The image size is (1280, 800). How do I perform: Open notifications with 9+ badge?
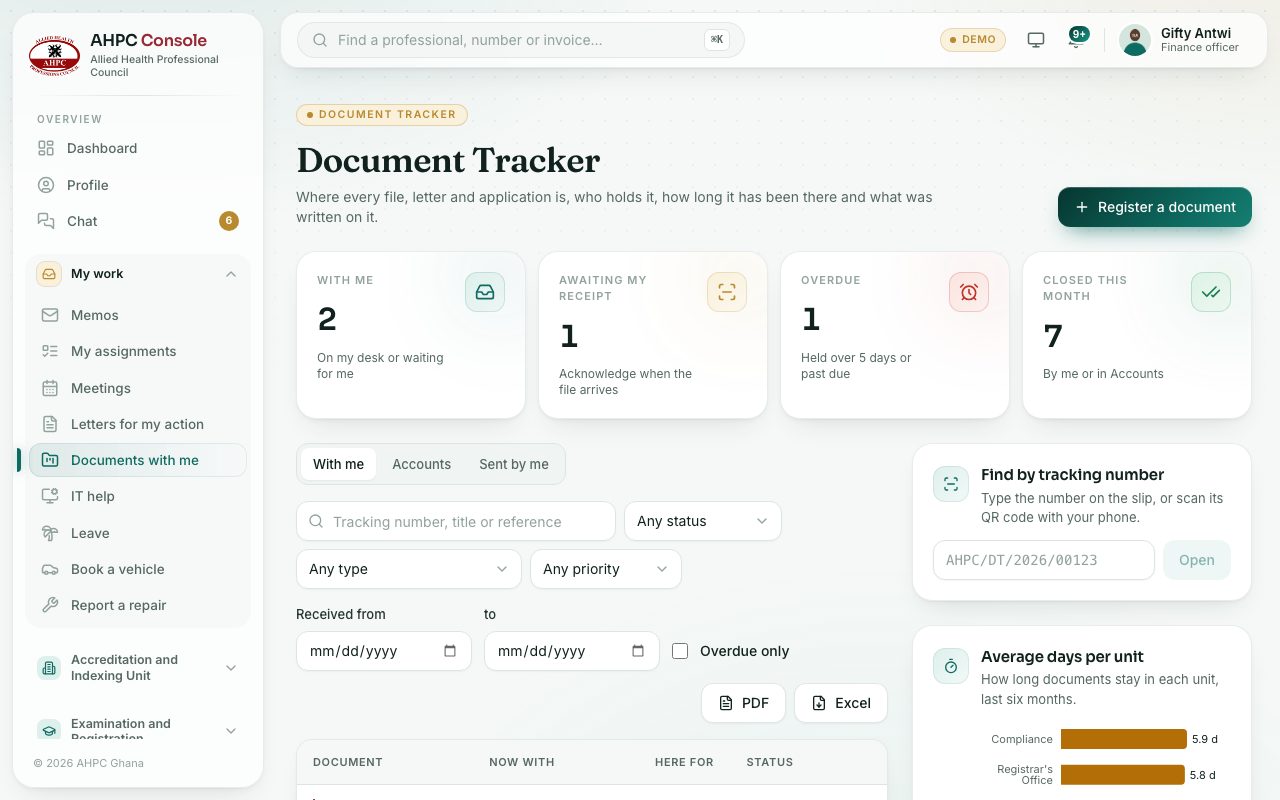[x=1077, y=39]
